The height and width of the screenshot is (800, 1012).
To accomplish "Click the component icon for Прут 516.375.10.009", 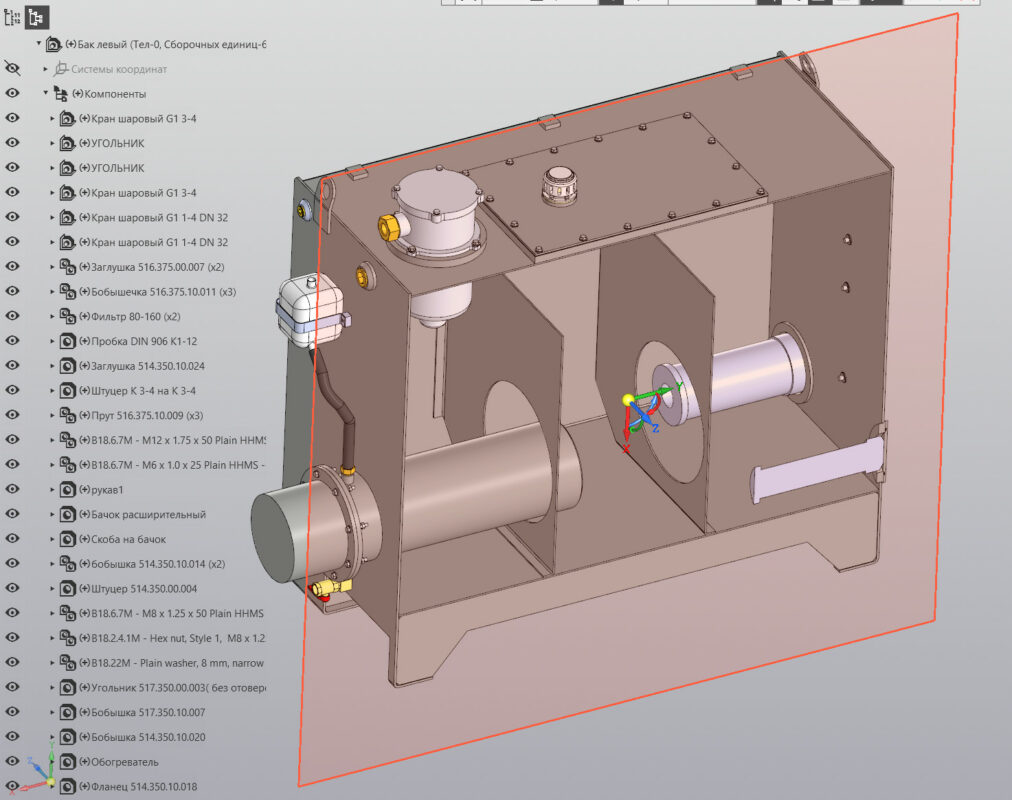I will coord(68,415).
